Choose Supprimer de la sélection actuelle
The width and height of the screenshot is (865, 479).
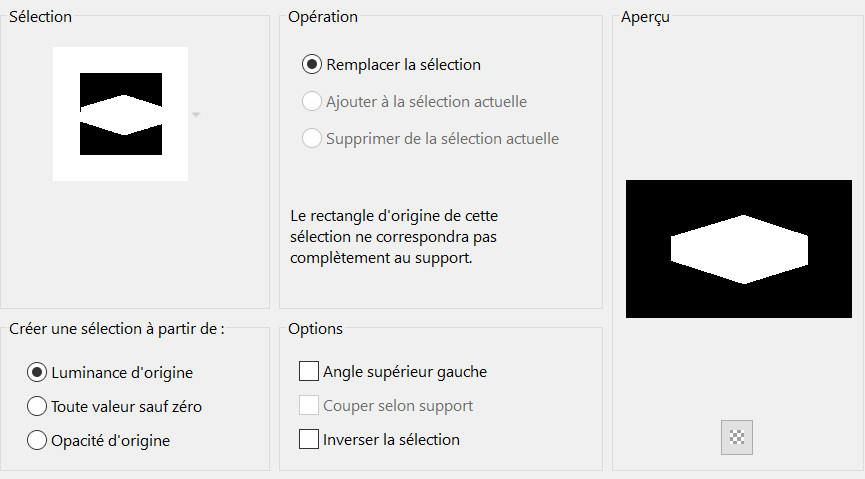pyautogui.click(x=312, y=139)
